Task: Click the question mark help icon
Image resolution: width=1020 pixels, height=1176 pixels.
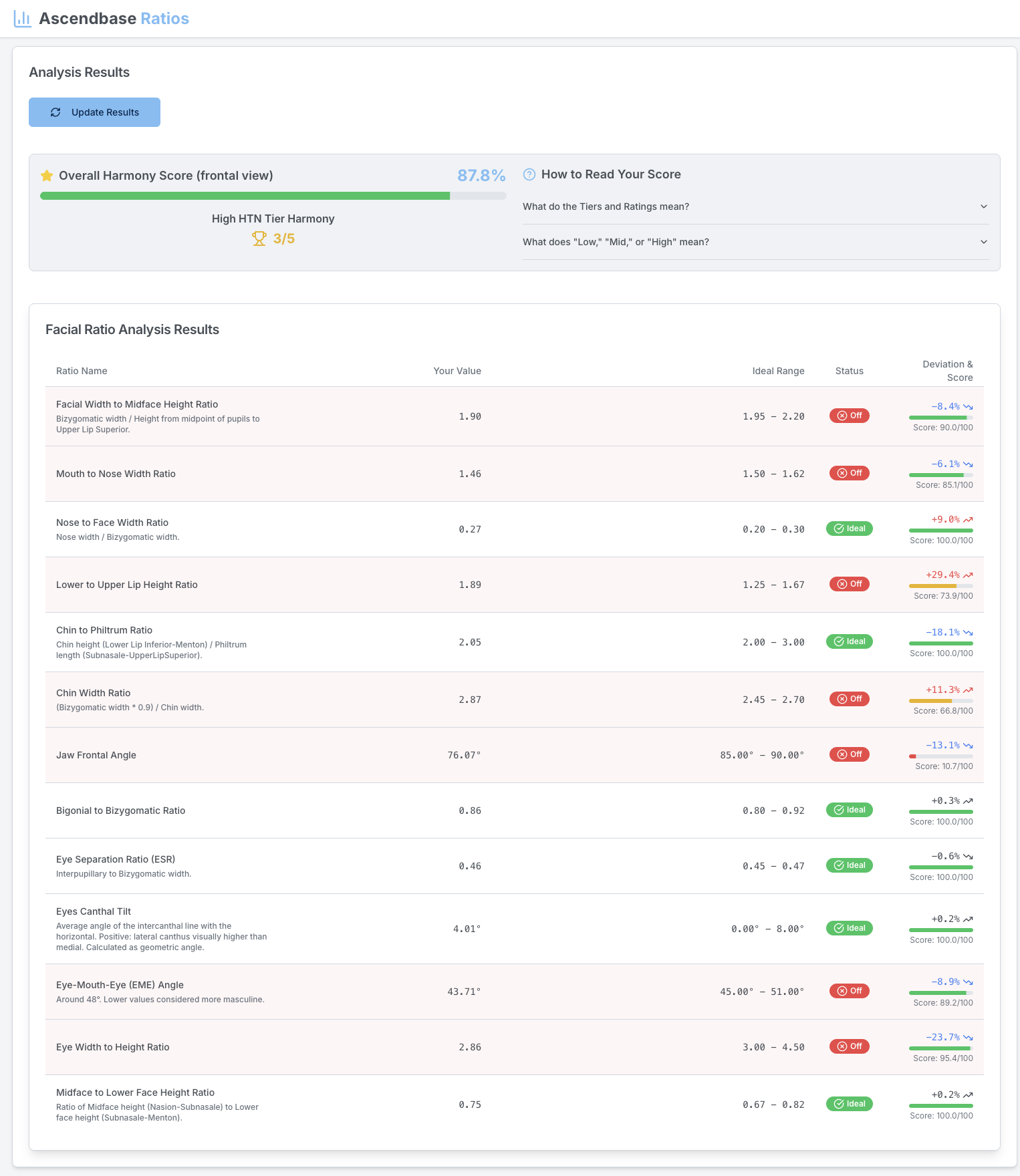Action: (529, 174)
